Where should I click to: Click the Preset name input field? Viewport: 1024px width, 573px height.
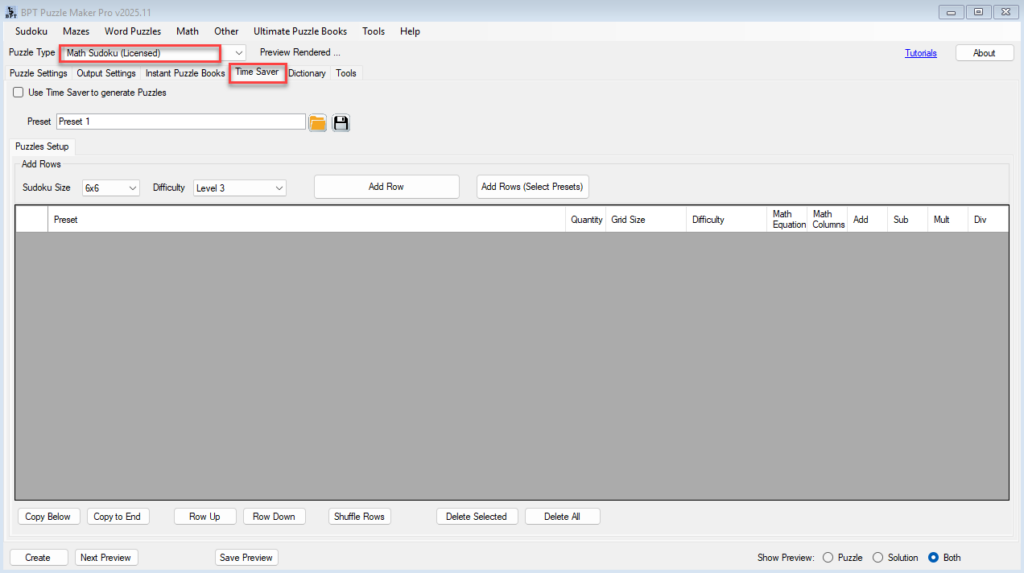(180, 122)
